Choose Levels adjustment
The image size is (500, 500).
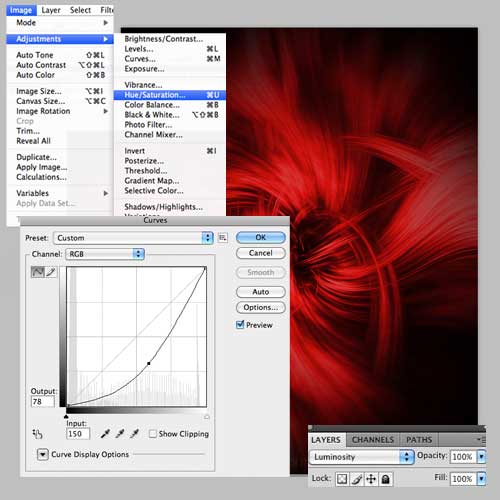(x=170, y=49)
